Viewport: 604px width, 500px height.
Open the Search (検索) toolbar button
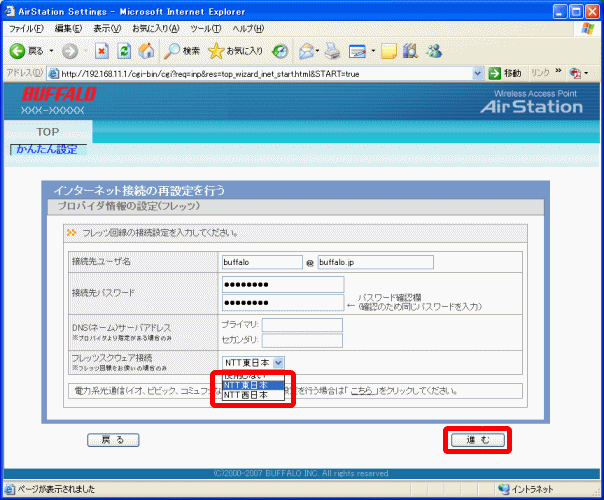click(x=182, y=51)
